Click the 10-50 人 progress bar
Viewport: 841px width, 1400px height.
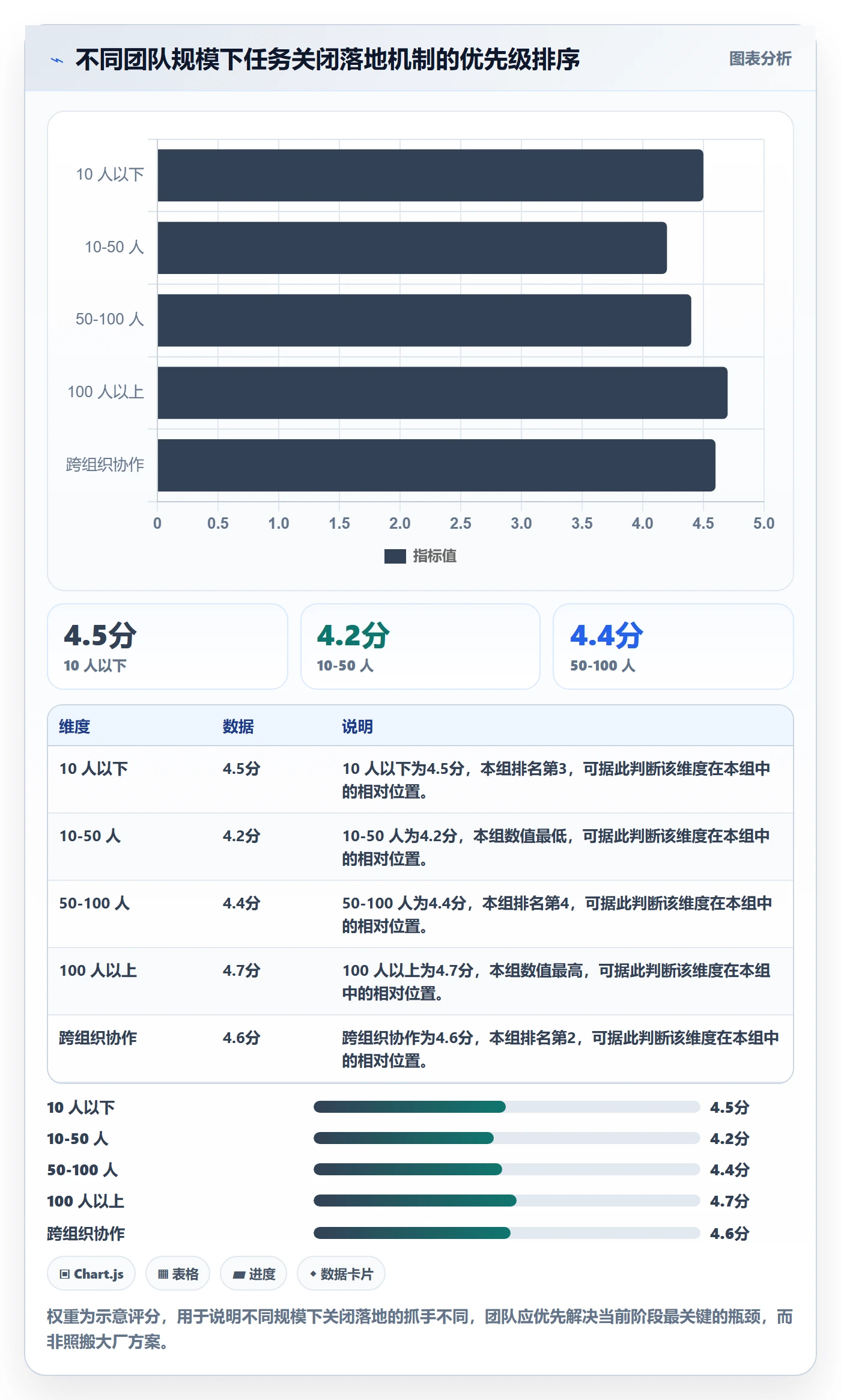tap(507, 1138)
